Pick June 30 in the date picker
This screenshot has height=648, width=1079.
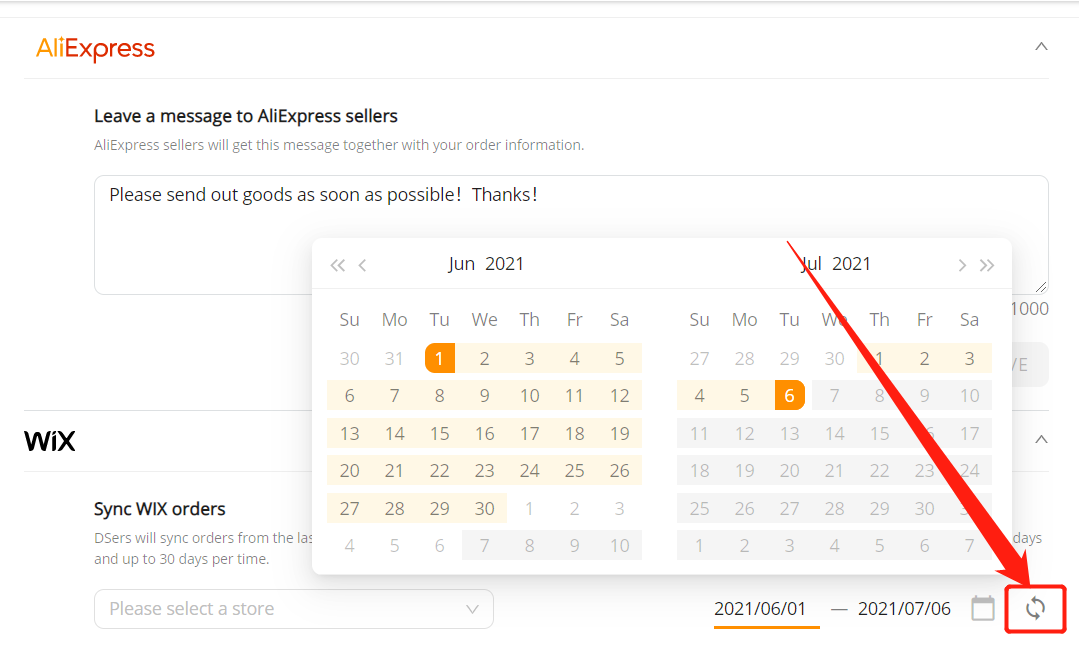pos(484,508)
